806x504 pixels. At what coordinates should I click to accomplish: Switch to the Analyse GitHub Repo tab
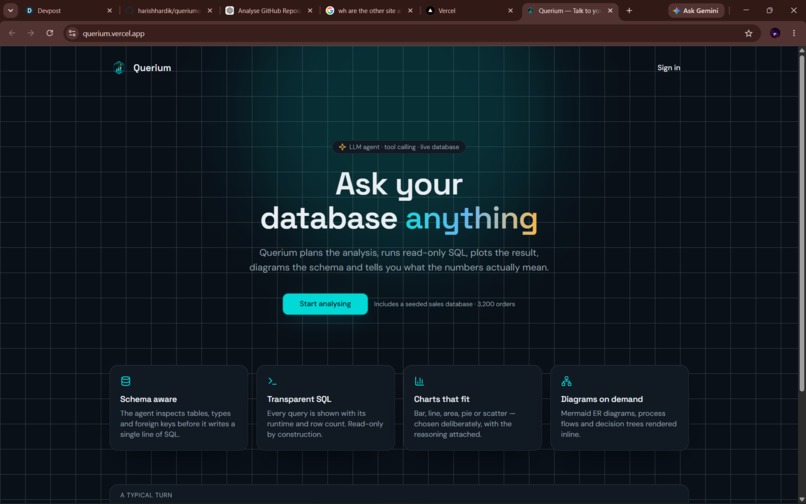point(269,10)
